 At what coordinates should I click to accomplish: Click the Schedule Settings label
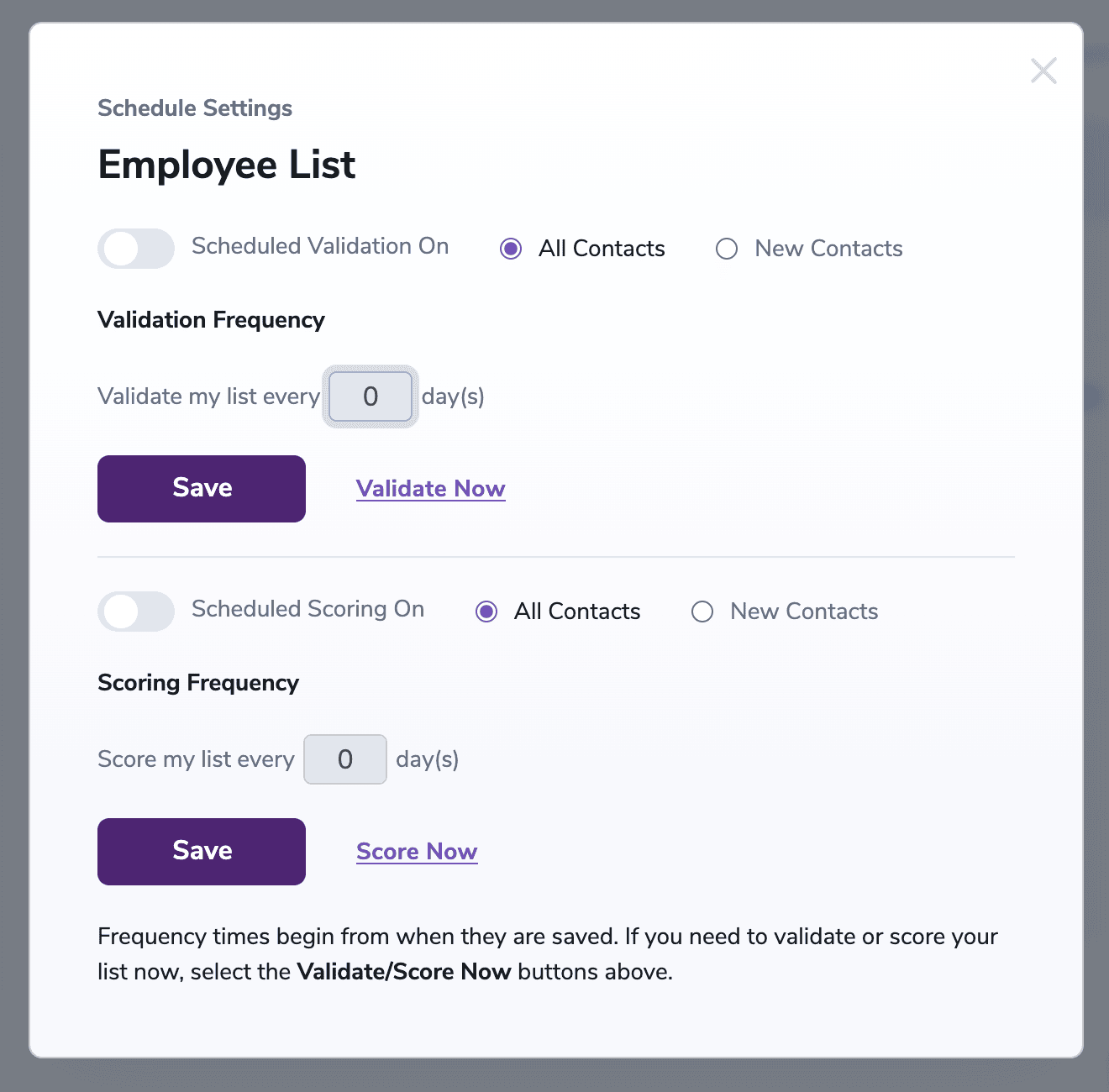coord(195,108)
